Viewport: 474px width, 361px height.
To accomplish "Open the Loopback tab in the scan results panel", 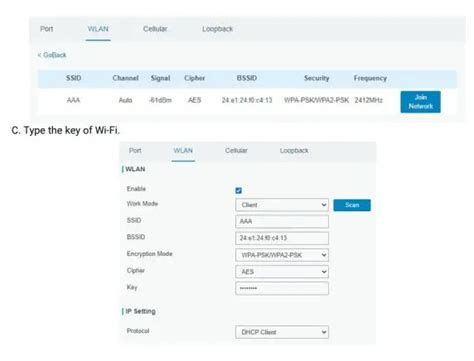I will tap(217, 29).
